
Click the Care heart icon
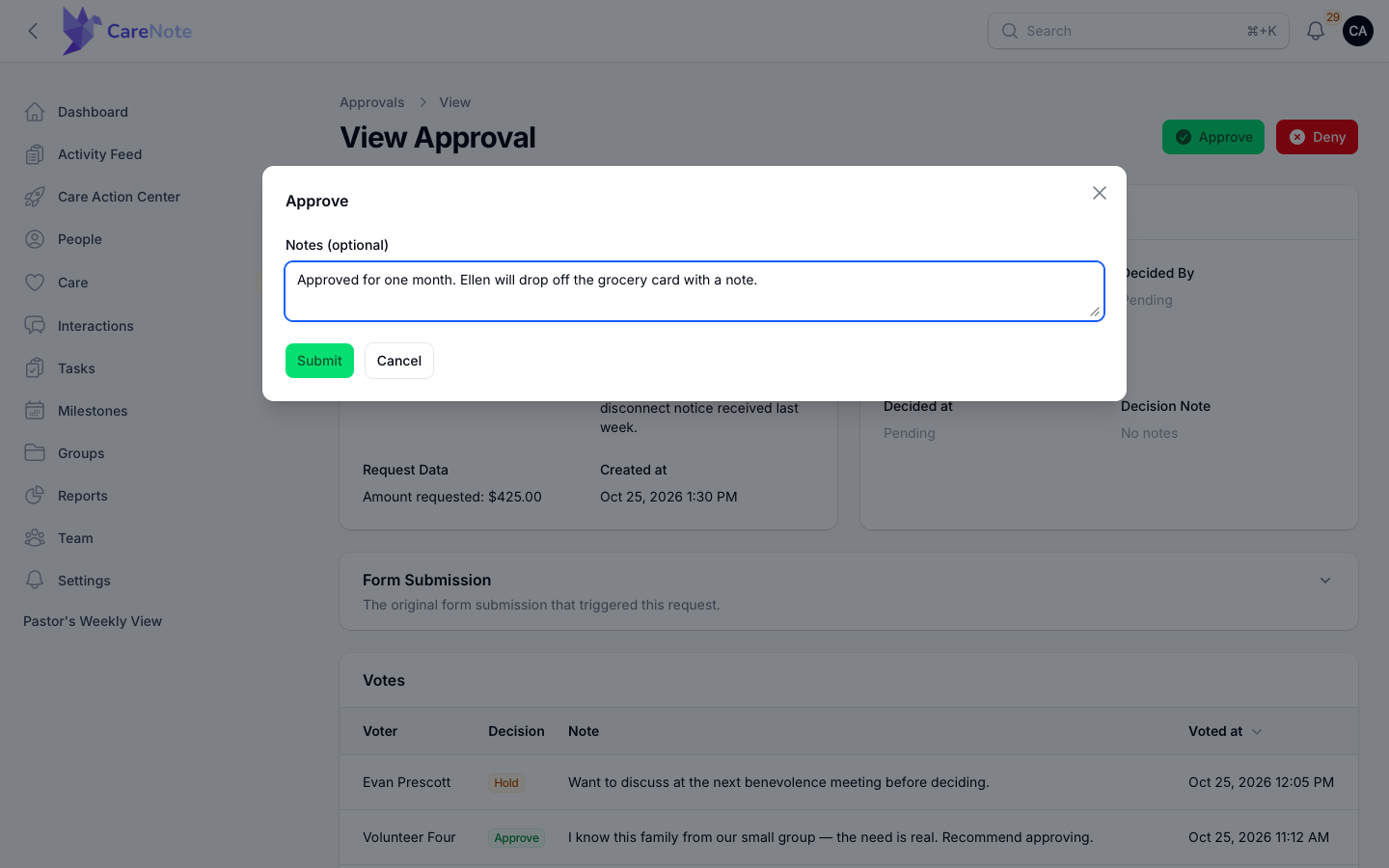[x=35, y=283]
